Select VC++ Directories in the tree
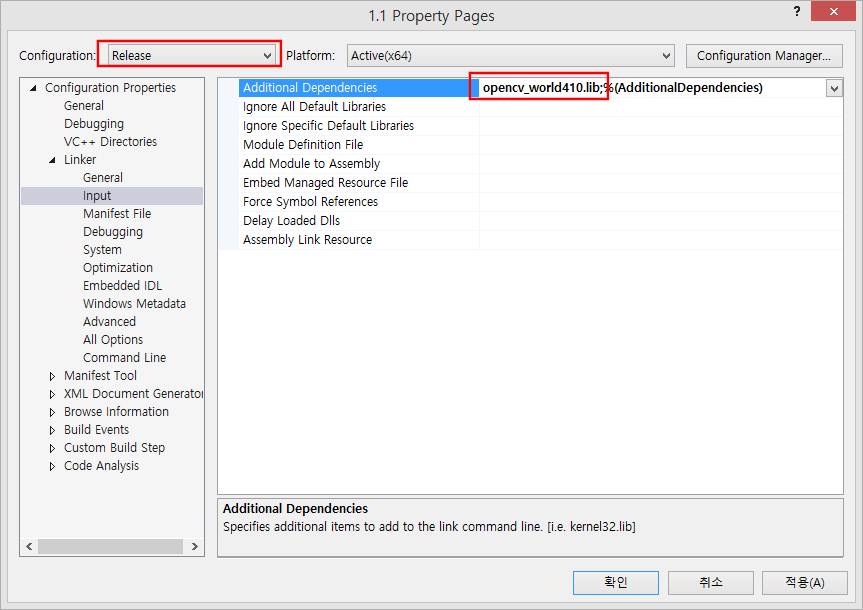Image resolution: width=863 pixels, height=610 pixels. [x=110, y=142]
